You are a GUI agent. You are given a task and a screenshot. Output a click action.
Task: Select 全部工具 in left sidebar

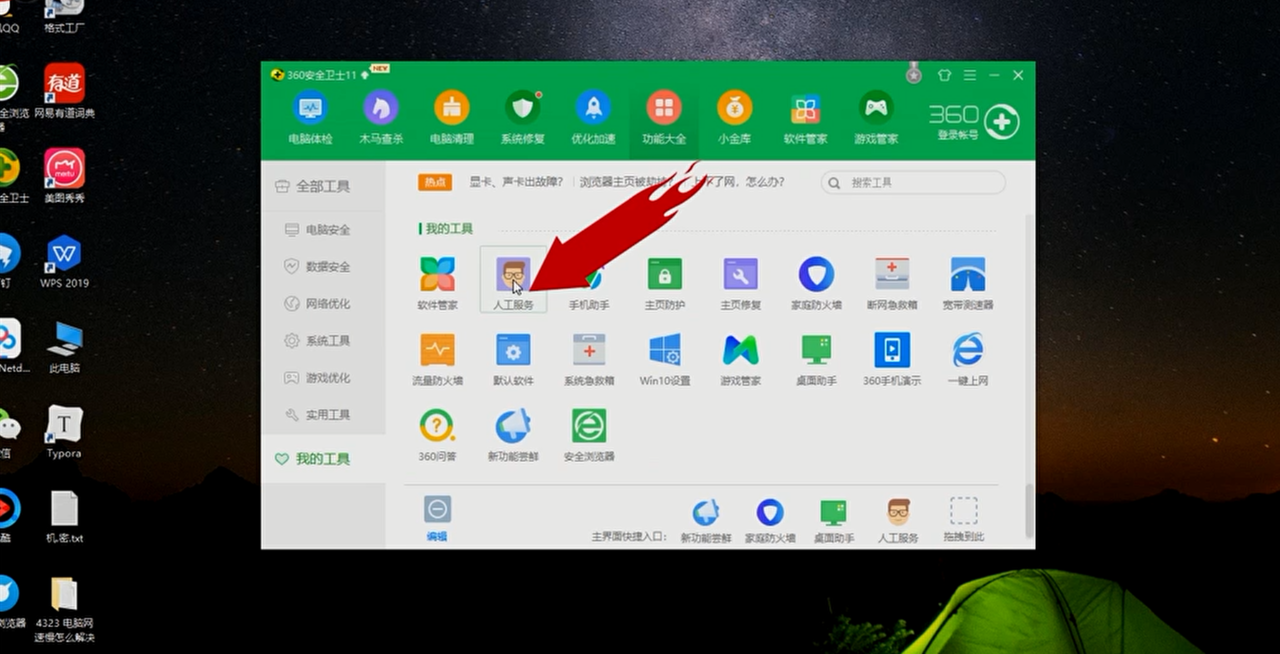tap(323, 186)
